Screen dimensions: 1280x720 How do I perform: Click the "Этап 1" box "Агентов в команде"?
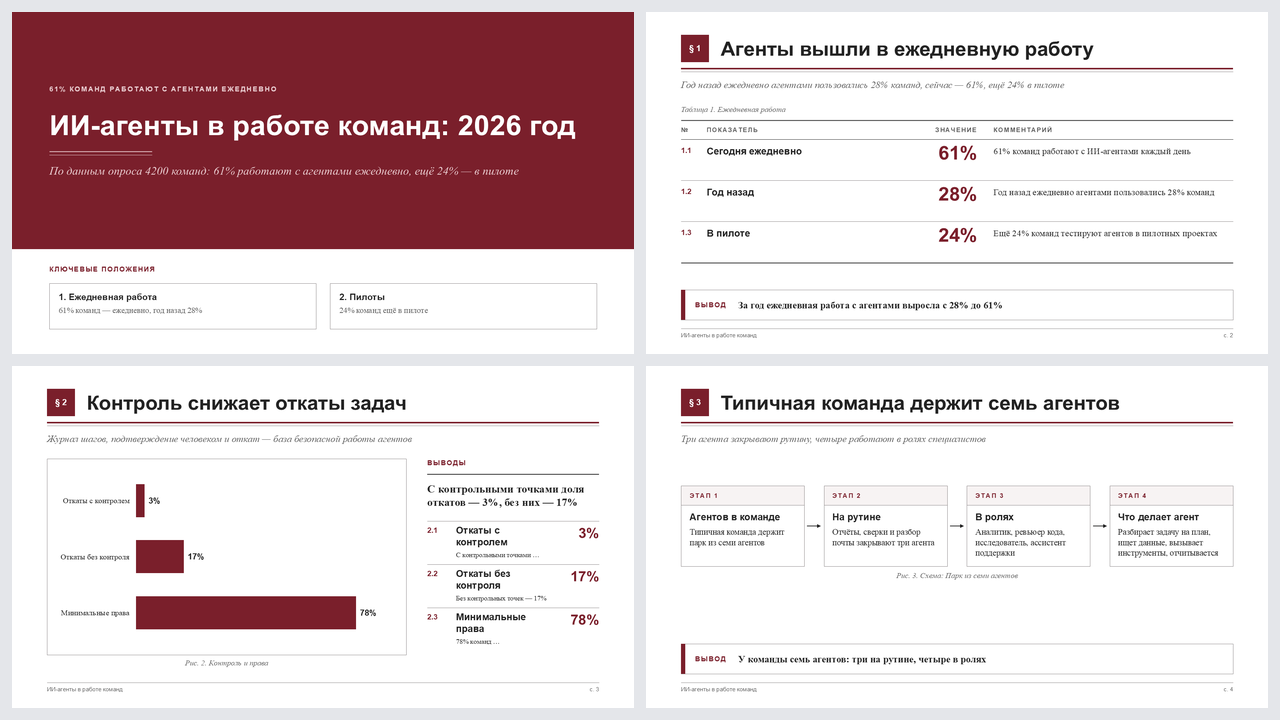pyautogui.click(x=743, y=526)
